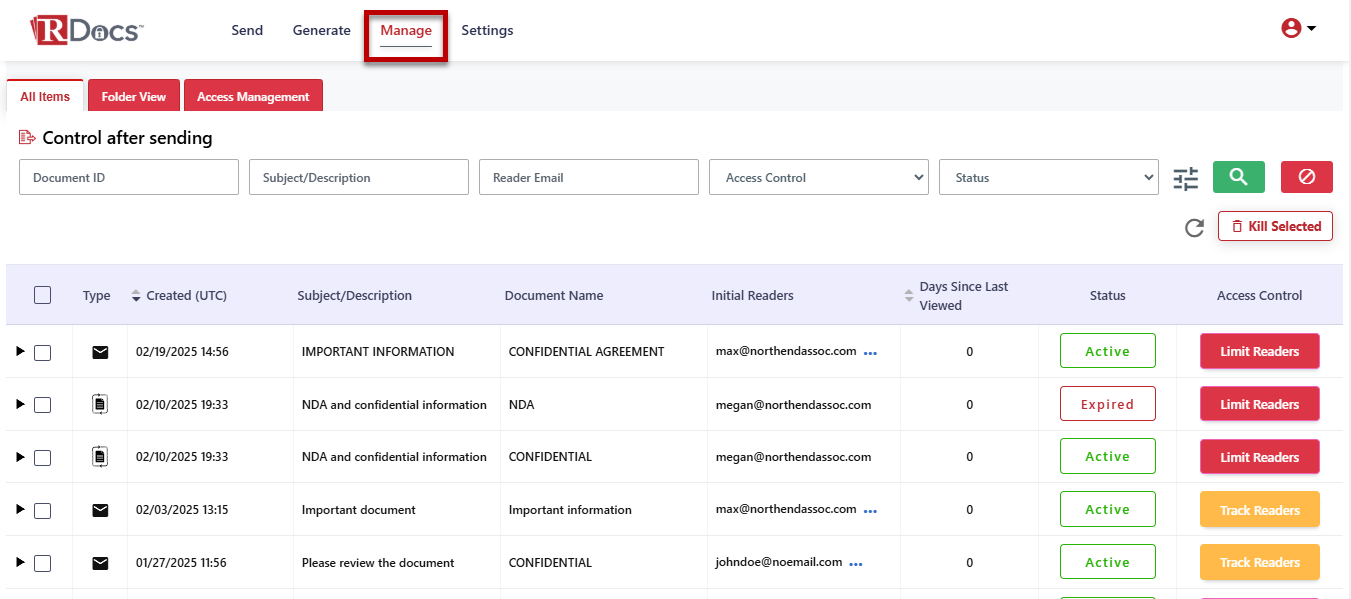
Task: Click the red clear filters button
Action: tap(1307, 177)
